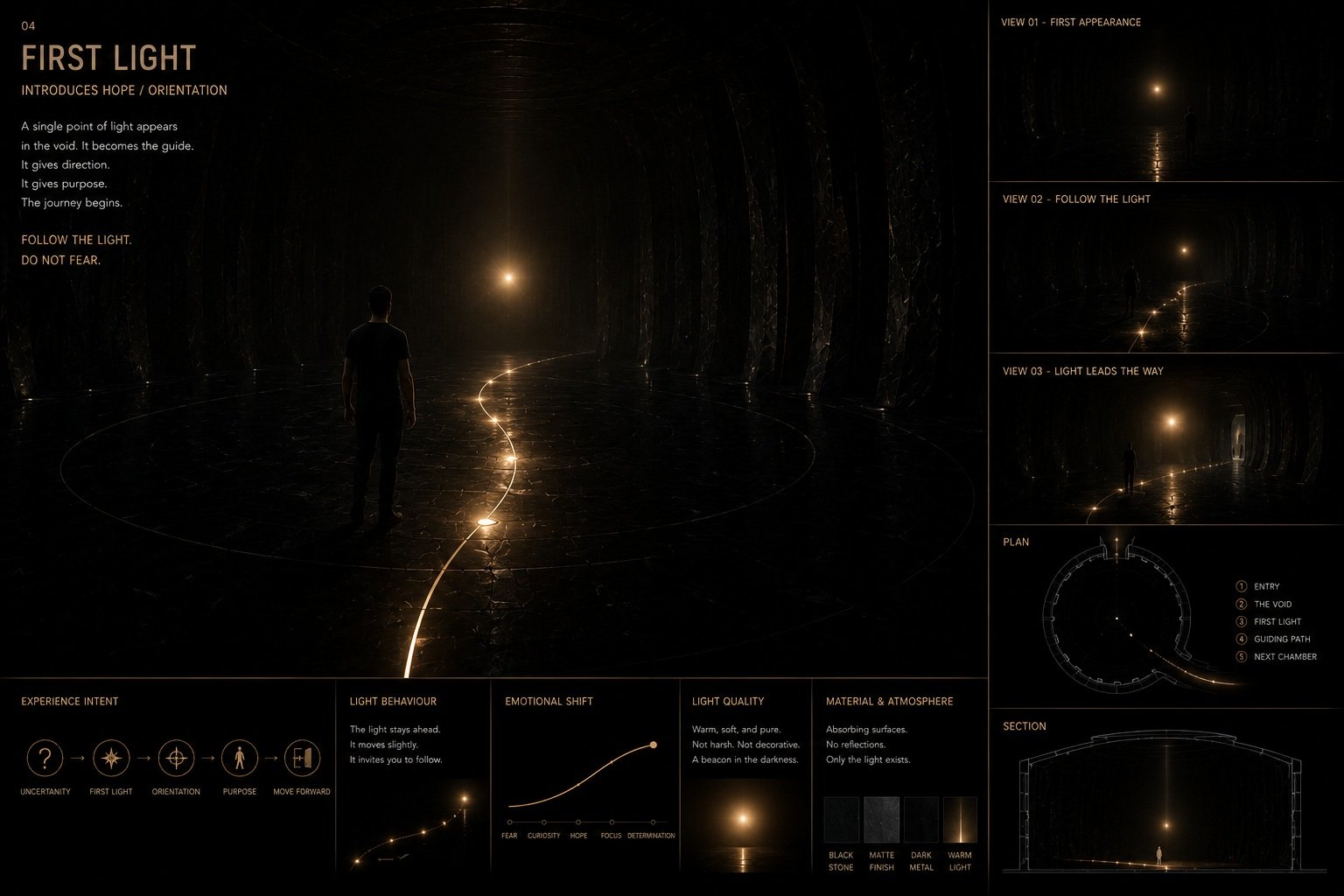The height and width of the screenshot is (896, 1344).
Task: Click the 'Only the light exists.' text
Action: (x=868, y=759)
